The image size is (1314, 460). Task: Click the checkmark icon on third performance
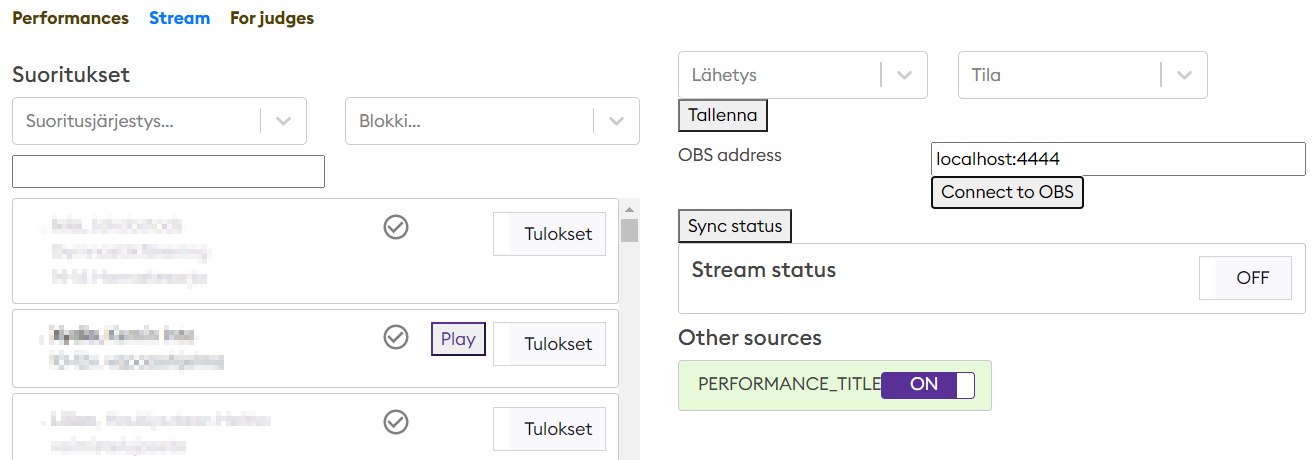click(396, 422)
